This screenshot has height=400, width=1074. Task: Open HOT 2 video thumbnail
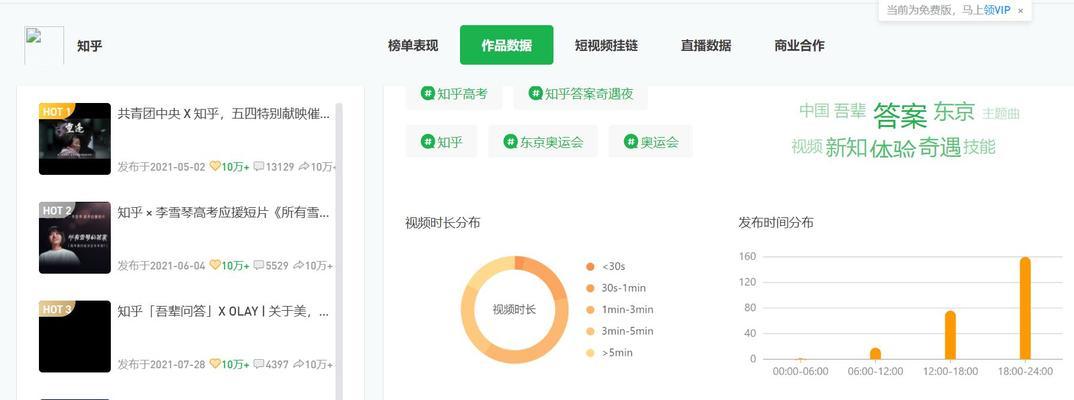click(75, 237)
